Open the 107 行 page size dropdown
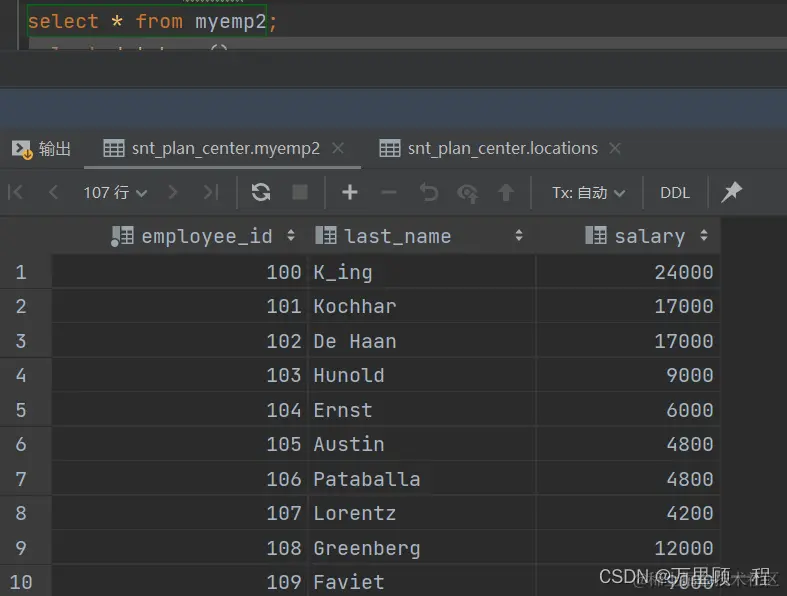This screenshot has height=596, width=787. (115, 192)
